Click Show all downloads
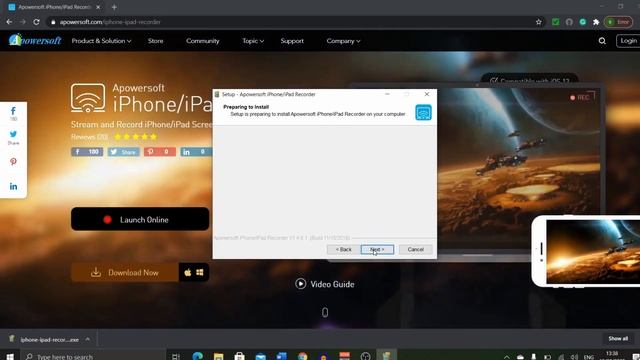 [618, 339]
